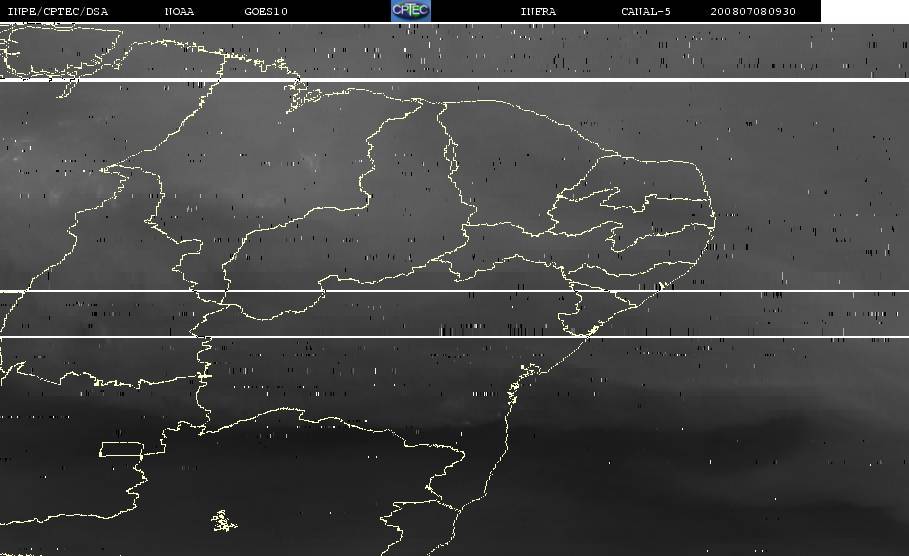Click the topmost white horizontal scan line
This screenshot has width=909, height=556.
[x=454, y=80]
